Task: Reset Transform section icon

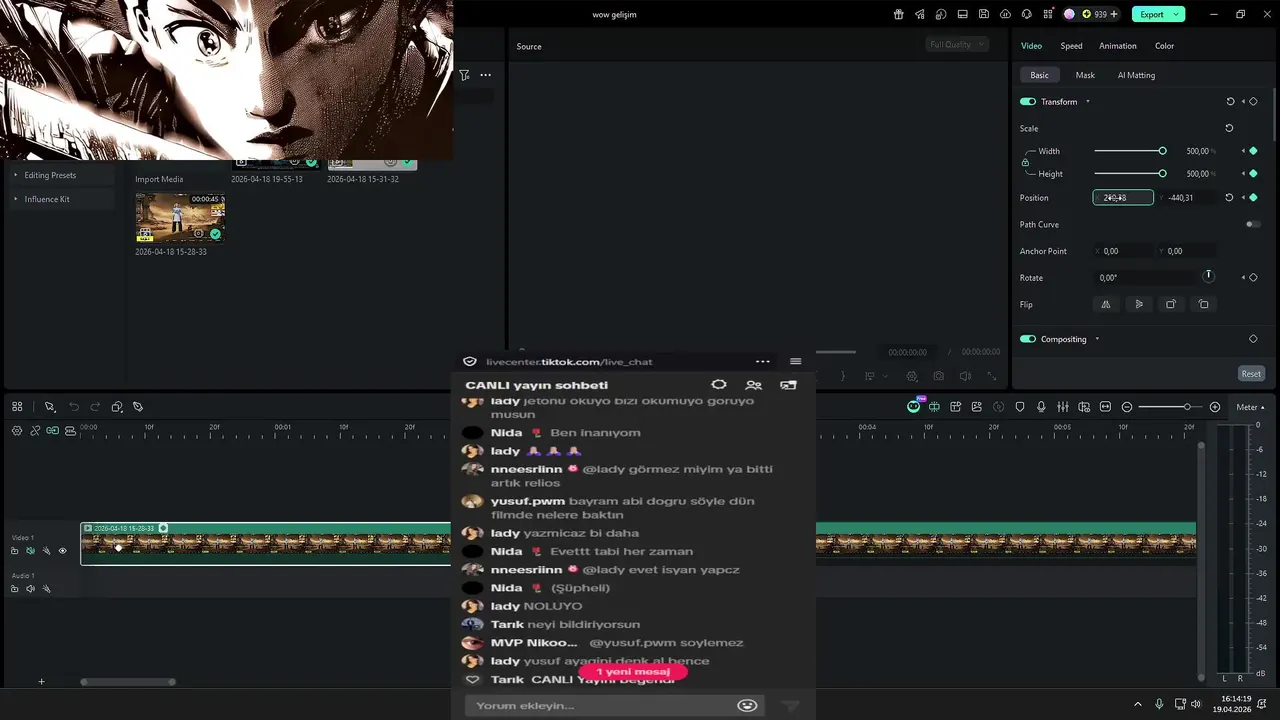Action: (1230, 102)
